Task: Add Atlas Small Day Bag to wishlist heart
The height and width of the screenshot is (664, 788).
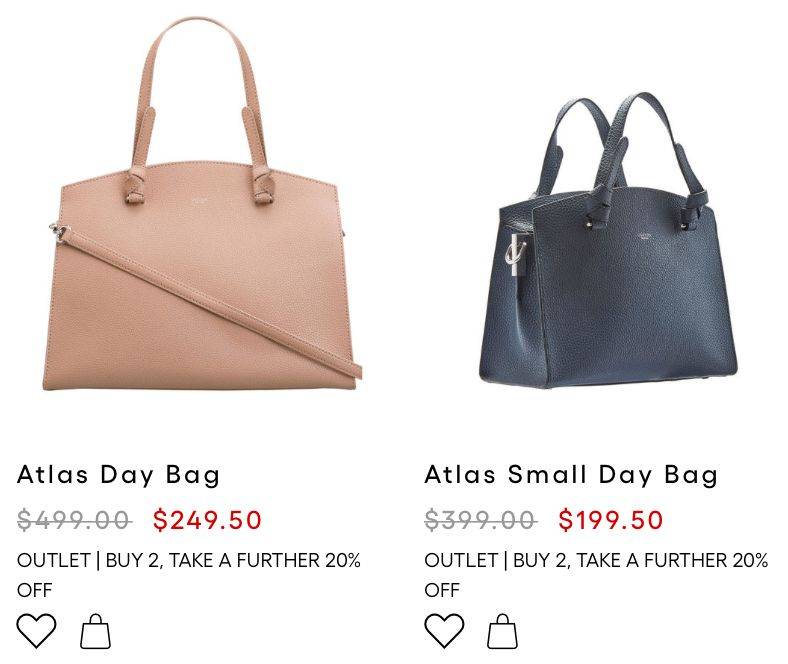Action: coord(444,631)
